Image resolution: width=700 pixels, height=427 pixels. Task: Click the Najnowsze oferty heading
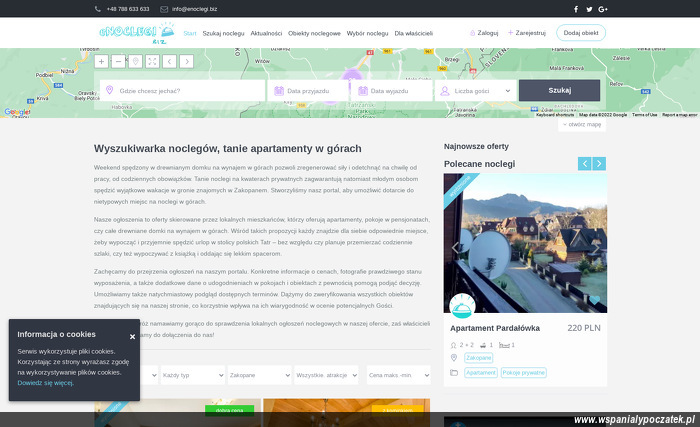(476, 147)
